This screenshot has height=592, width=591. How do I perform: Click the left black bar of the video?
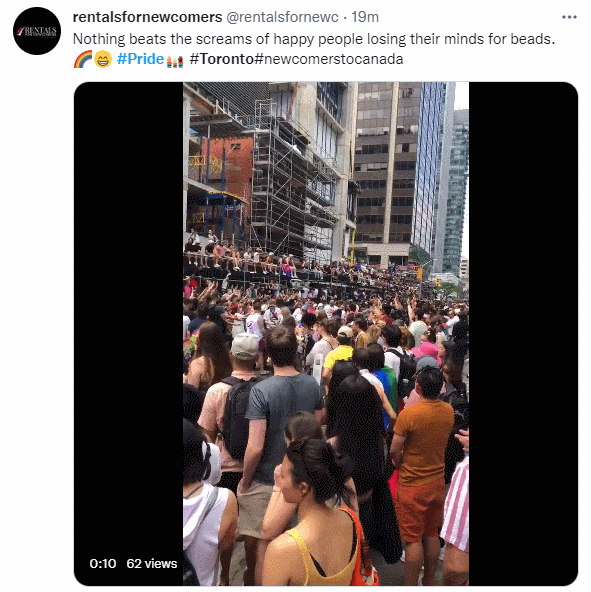click(128, 321)
